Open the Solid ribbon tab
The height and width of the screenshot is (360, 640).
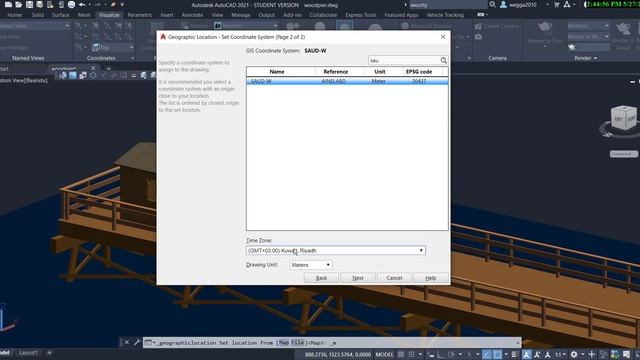click(x=38, y=15)
